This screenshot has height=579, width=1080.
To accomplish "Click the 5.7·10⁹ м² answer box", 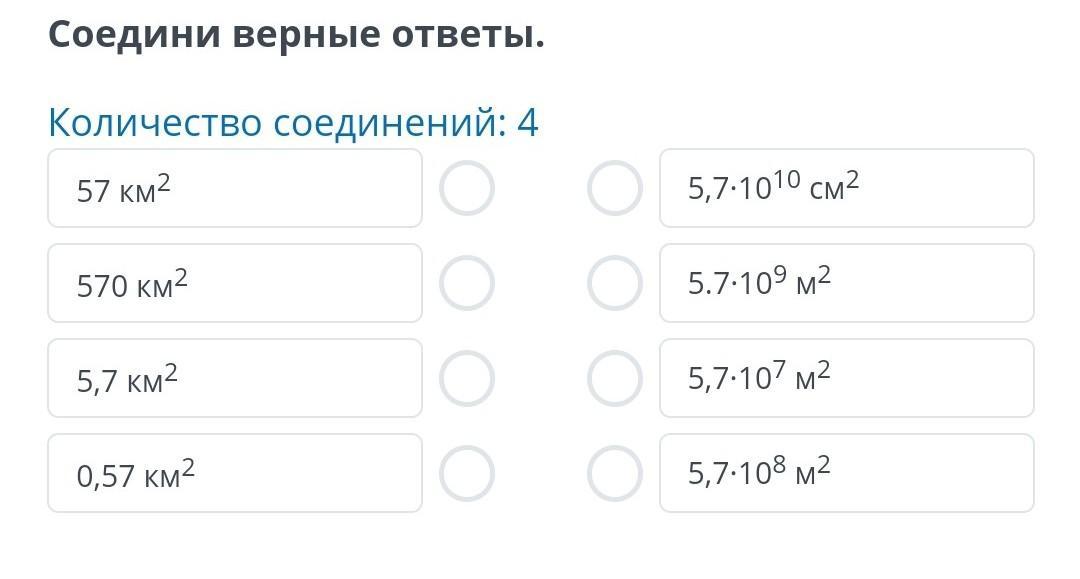I will (846, 283).
